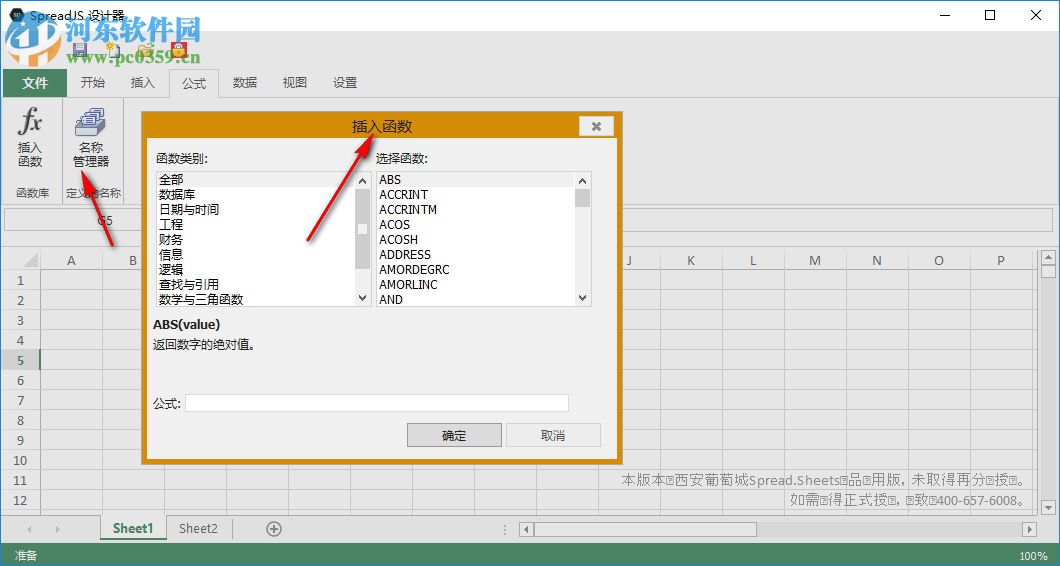Select the AMORLINC function
Image resolution: width=1060 pixels, height=566 pixels.
[x=475, y=284]
